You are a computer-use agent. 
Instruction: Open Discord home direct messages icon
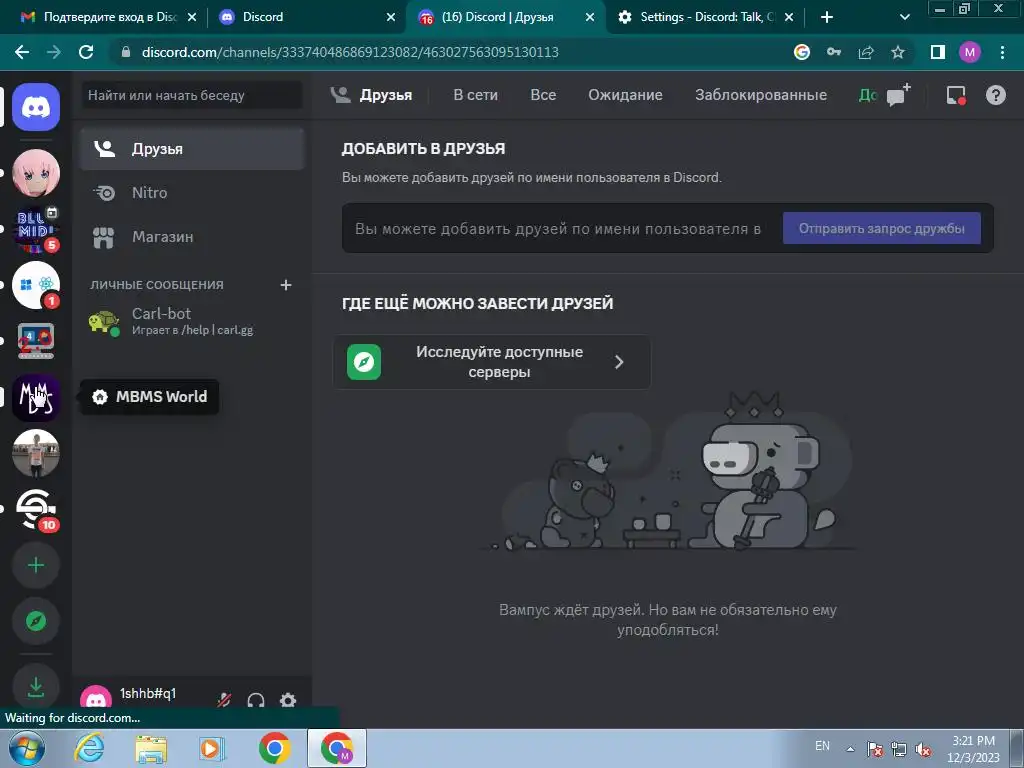click(x=36, y=107)
